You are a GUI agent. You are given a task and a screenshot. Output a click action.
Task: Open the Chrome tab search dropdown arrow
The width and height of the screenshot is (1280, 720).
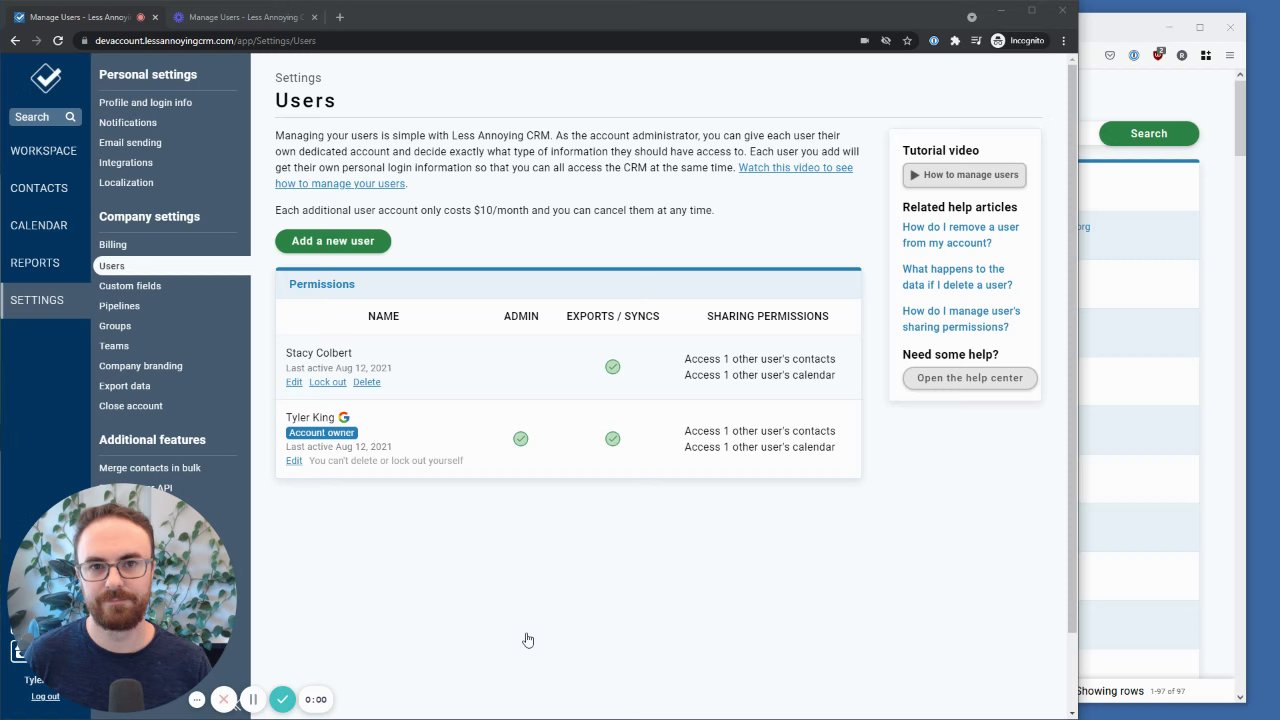point(971,17)
